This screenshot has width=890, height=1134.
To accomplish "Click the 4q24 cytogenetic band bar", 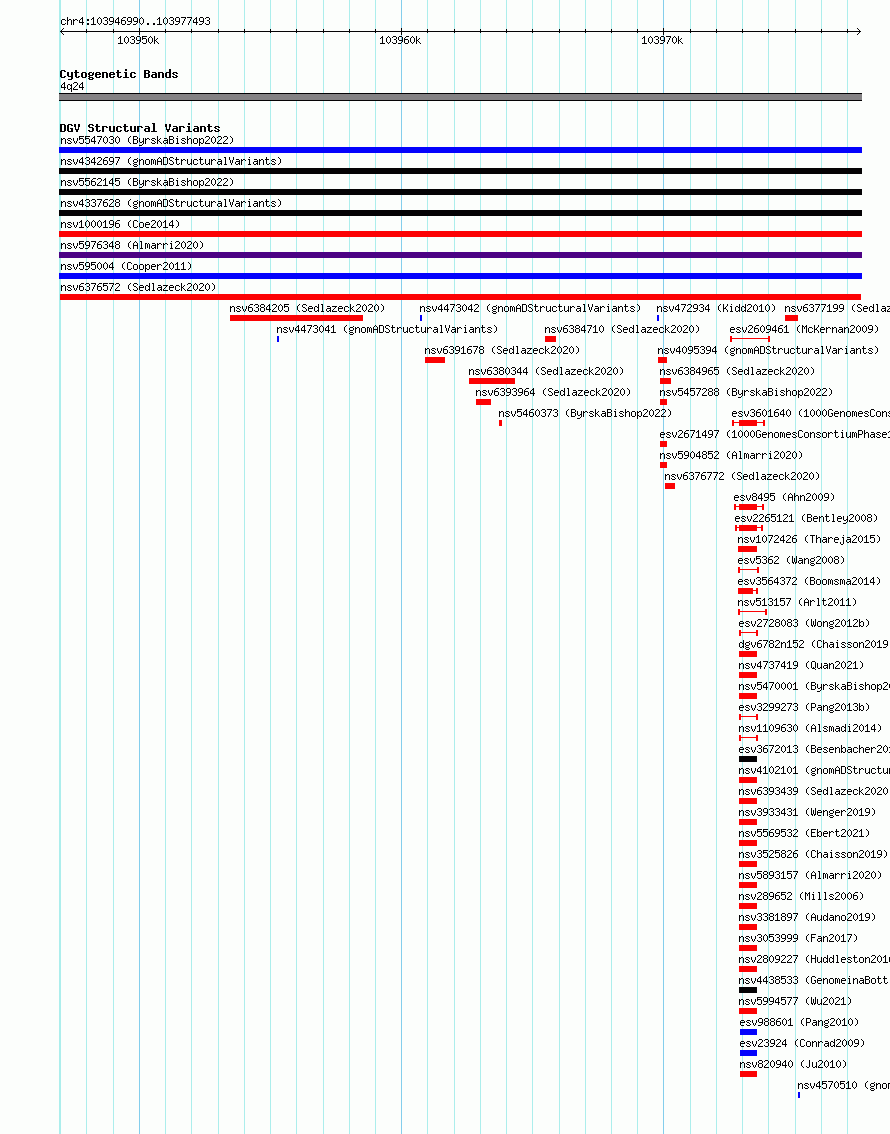I will point(461,97).
